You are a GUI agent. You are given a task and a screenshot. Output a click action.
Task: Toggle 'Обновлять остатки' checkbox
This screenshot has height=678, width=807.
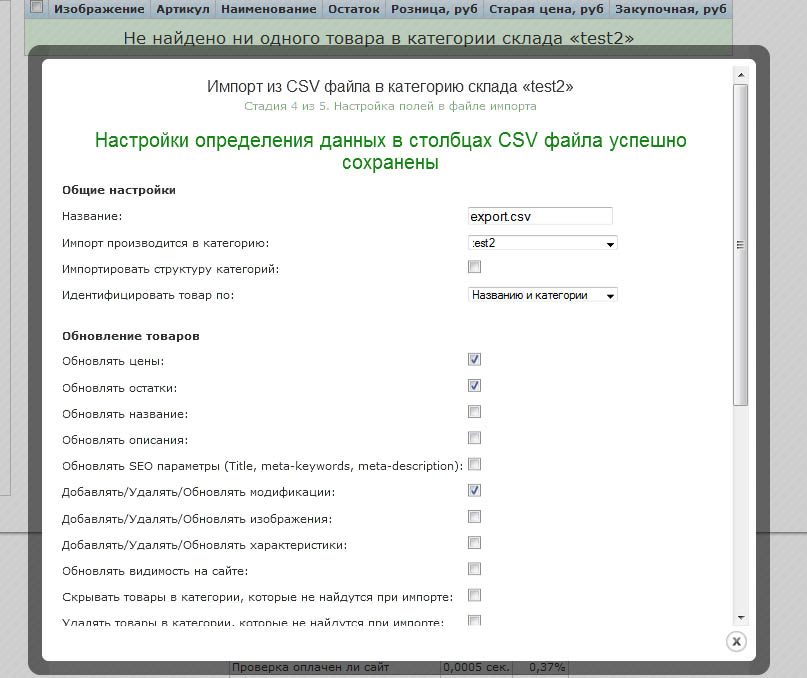(x=475, y=385)
